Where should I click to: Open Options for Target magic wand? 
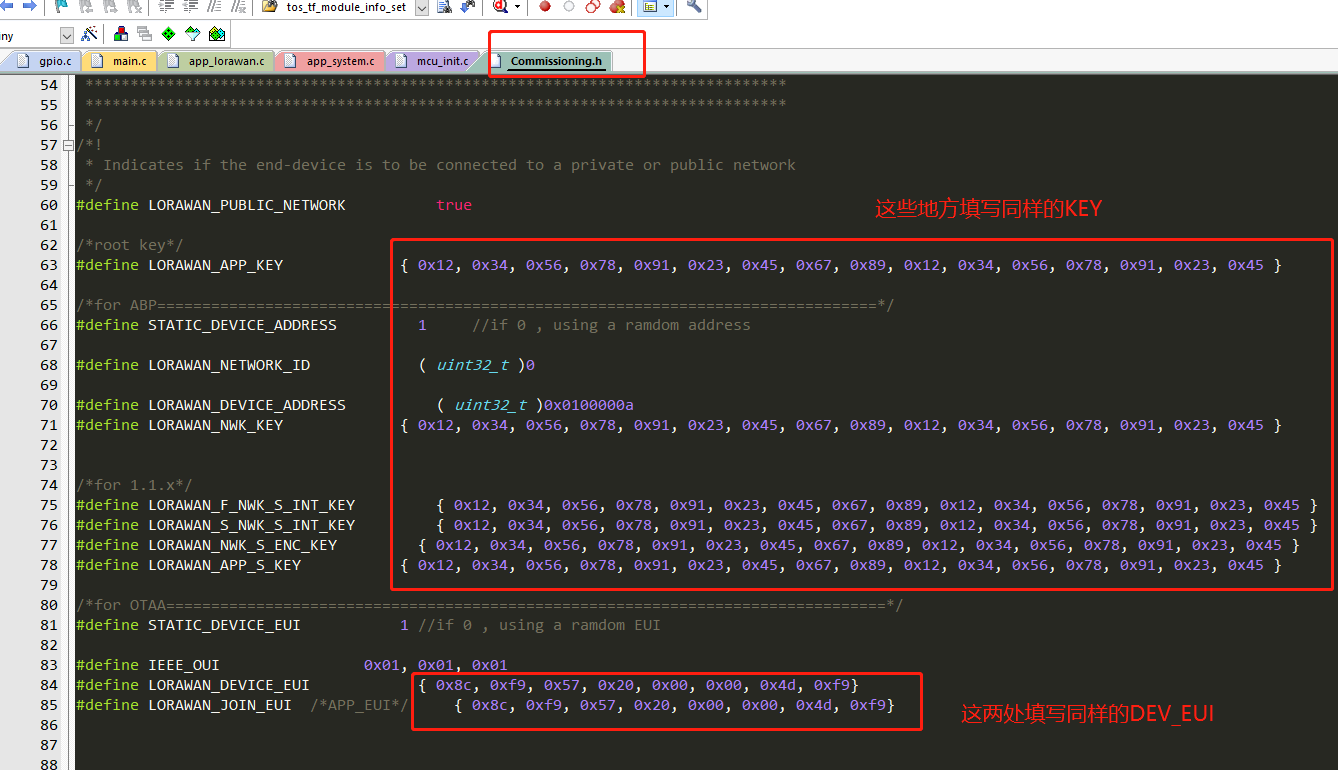tap(89, 34)
